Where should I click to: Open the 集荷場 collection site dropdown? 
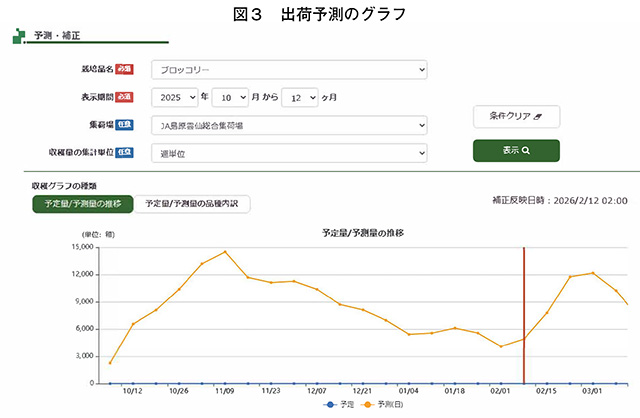click(x=289, y=125)
